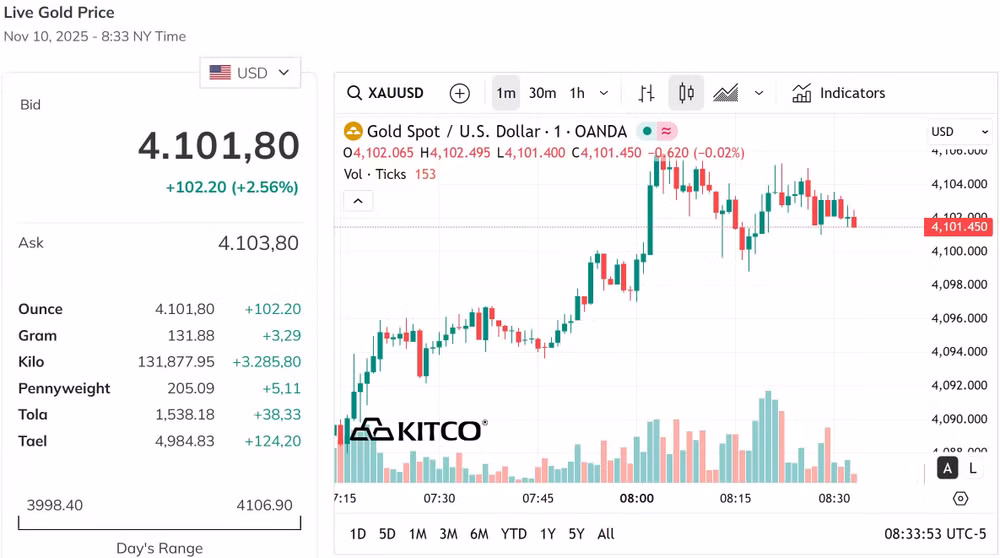Open the USD currency dropdown above the Bid
This screenshot has height=558, width=1000.
[x=250, y=73]
